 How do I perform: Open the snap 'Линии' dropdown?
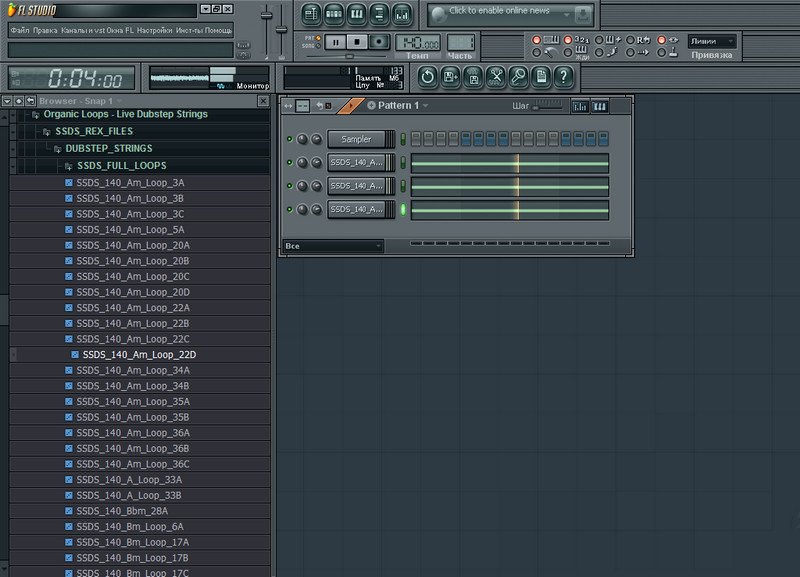pyautogui.click(x=712, y=41)
